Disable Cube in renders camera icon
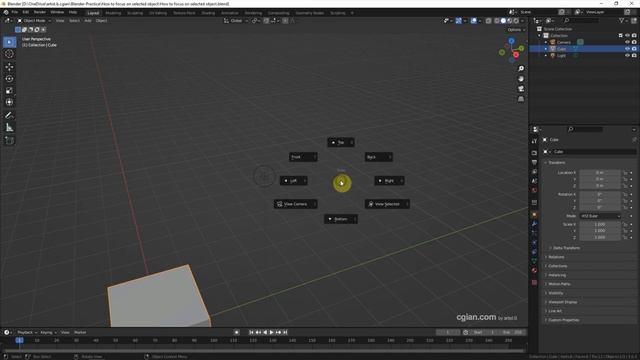640x360 pixels. pyautogui.click(x=634, y=49)
